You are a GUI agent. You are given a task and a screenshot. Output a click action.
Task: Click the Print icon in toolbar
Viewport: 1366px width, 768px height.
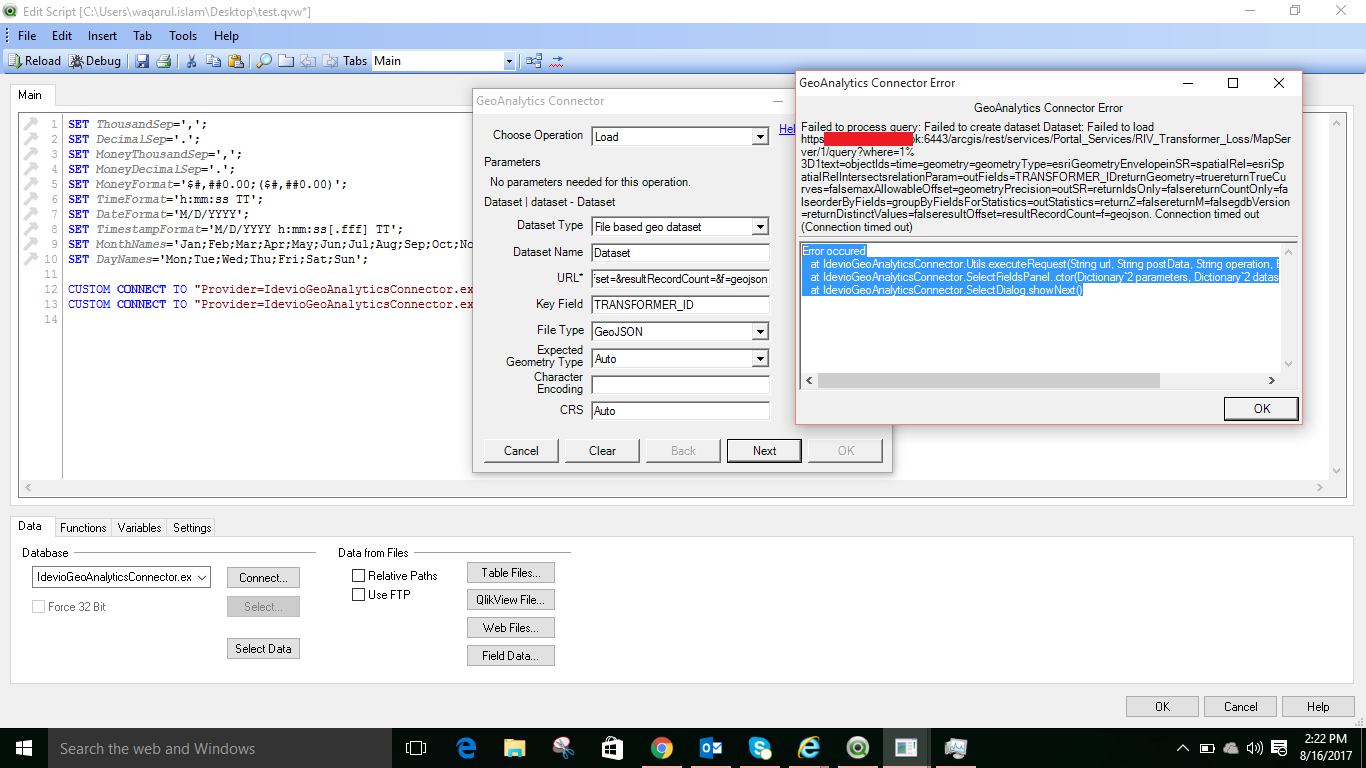point(163,61)
